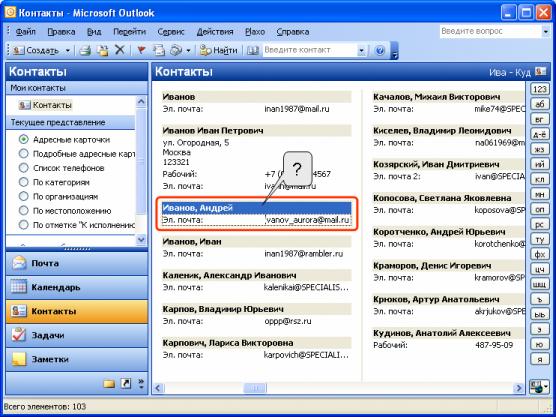This screenshot has height=417, width=556.
Task: Click the Введите вопрос help field
Action: 491,31
